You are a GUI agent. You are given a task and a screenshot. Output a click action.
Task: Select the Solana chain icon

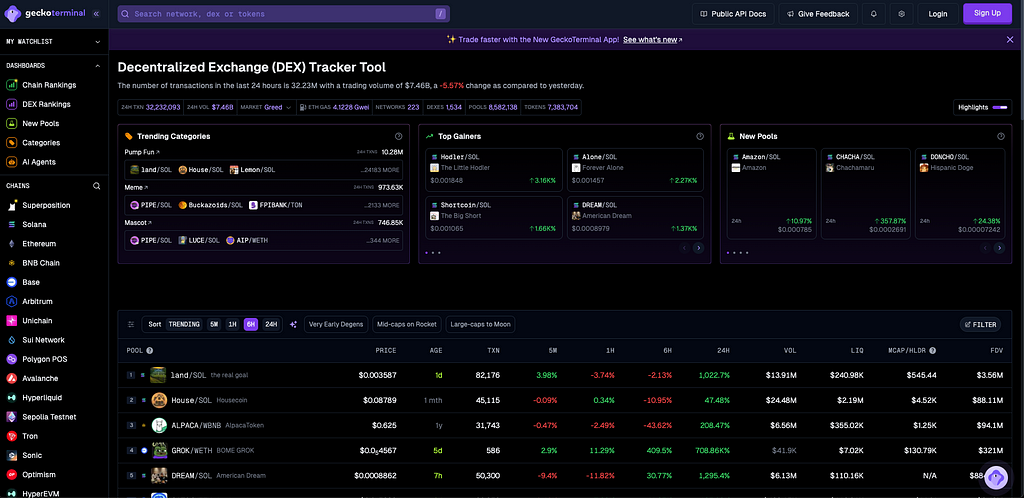coord(11,225)
